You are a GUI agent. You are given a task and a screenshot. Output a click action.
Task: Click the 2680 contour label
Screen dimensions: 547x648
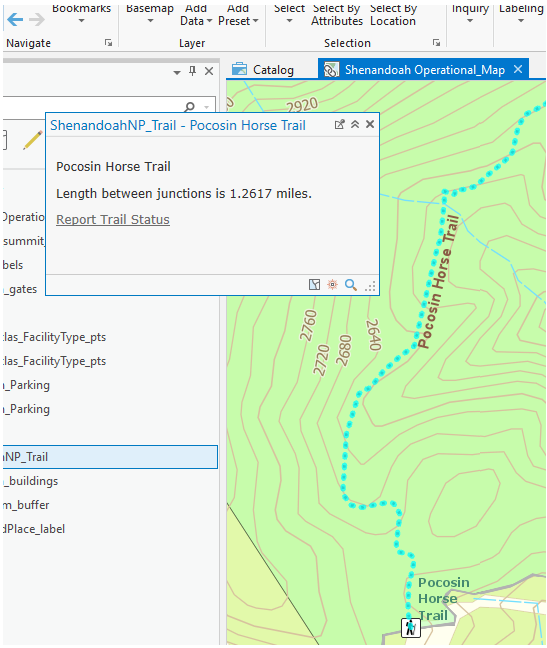pos(343,350)
